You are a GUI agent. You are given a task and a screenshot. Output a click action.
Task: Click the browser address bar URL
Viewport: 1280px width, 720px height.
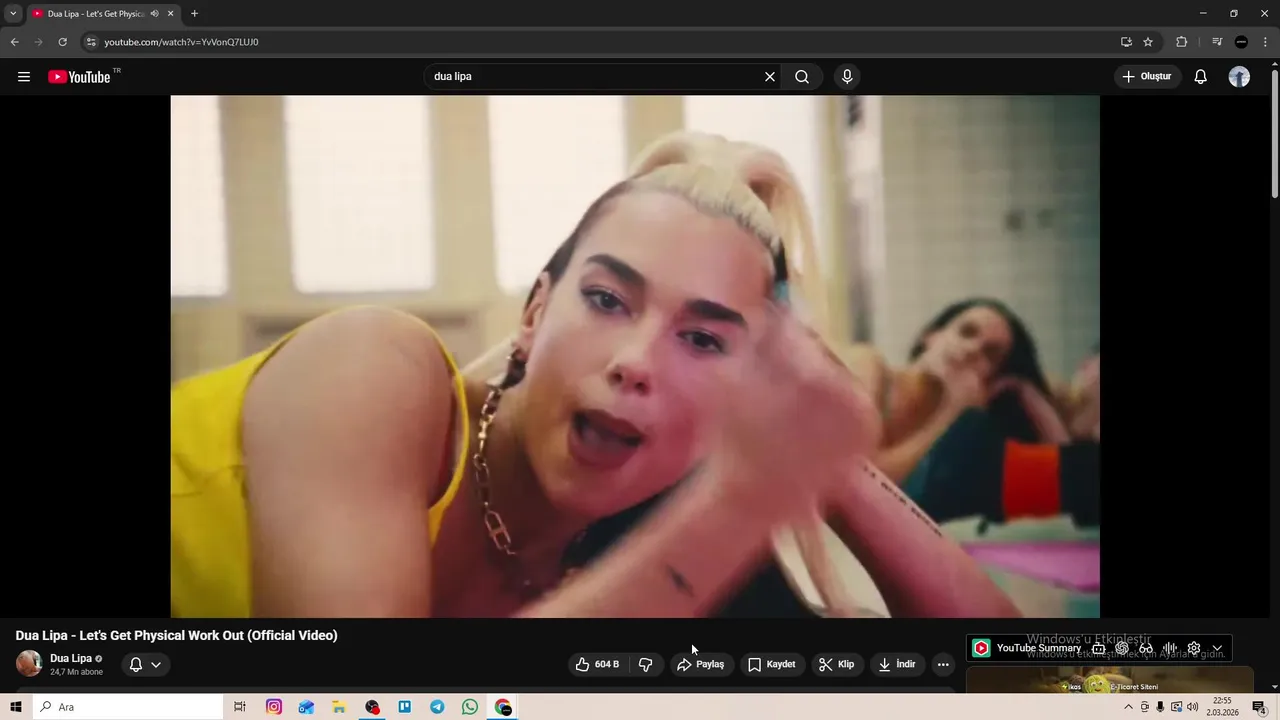point(181,42)
